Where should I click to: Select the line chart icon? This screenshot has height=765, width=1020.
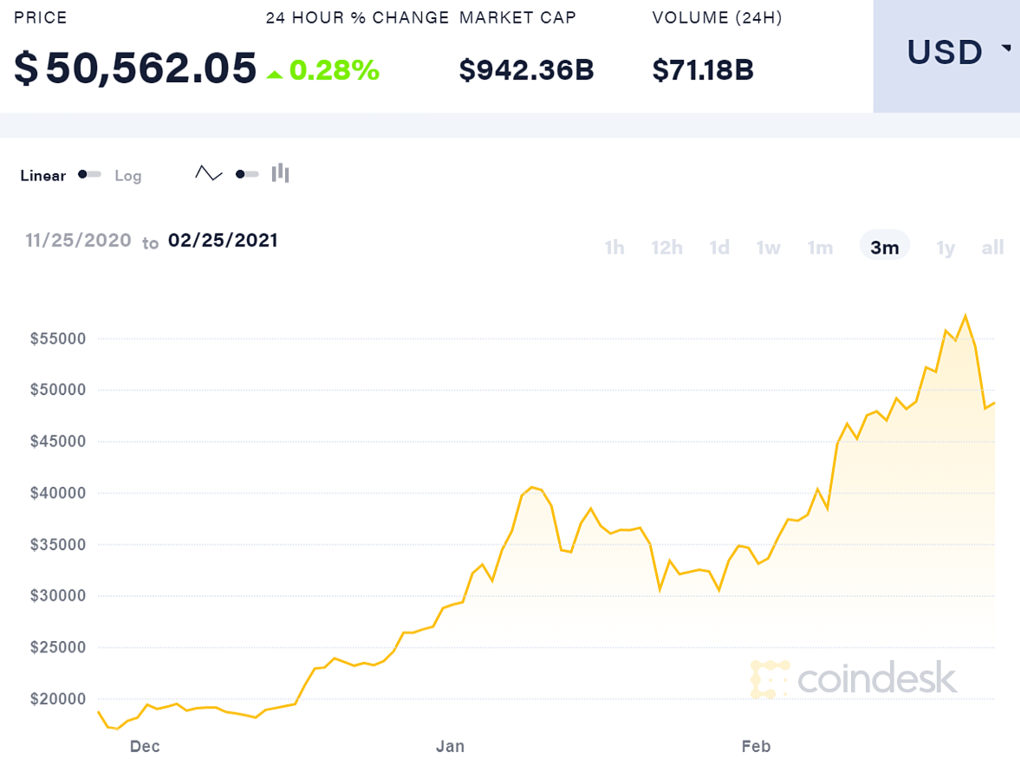tap(209, 172)
